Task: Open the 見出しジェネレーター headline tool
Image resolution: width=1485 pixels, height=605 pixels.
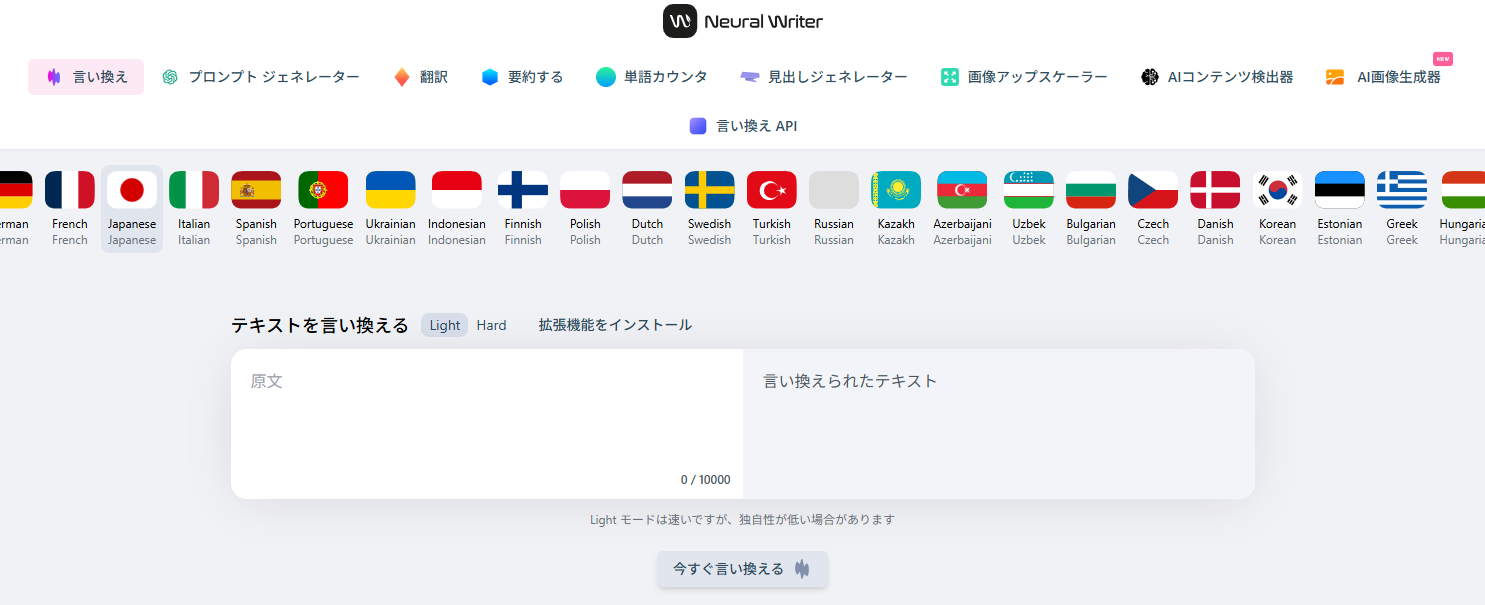Action: point(824,77)
